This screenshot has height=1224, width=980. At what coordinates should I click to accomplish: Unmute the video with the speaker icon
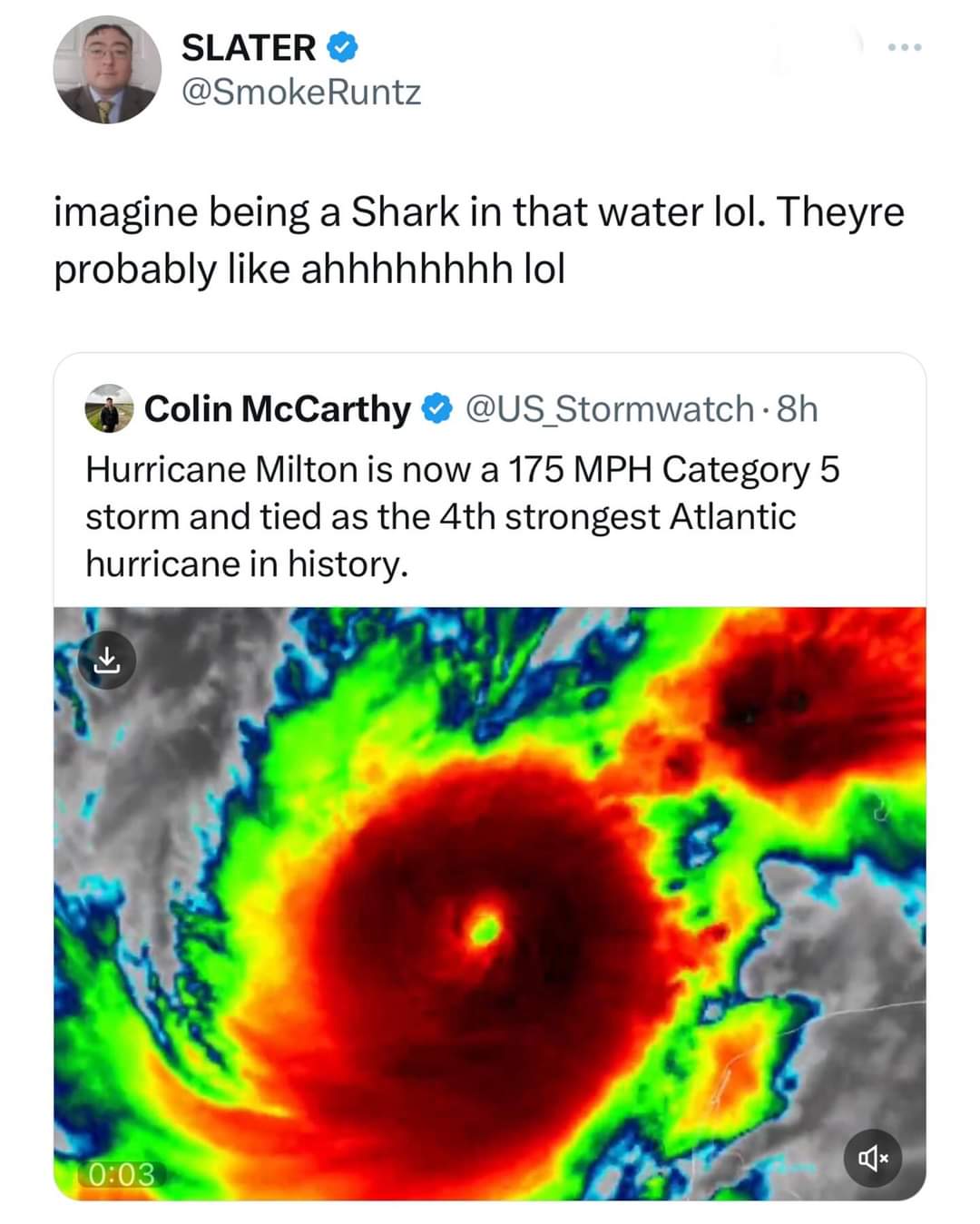pos(872,1157)
